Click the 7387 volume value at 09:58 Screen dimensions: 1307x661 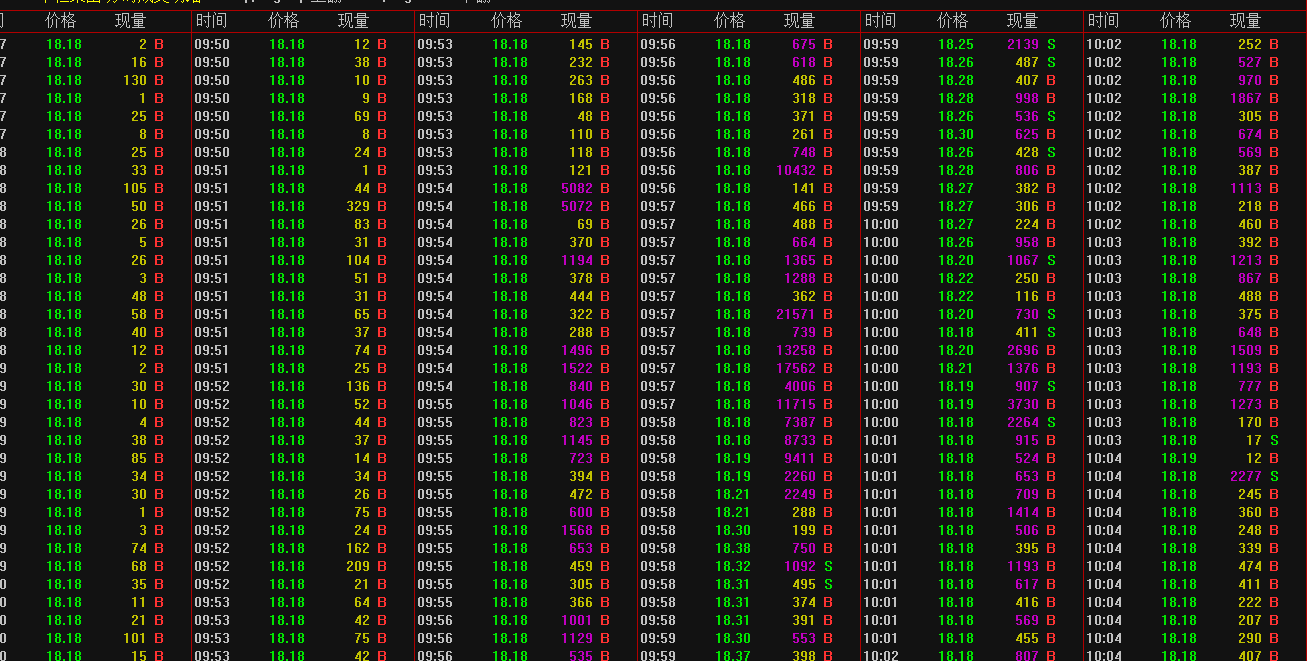[800, 422]
